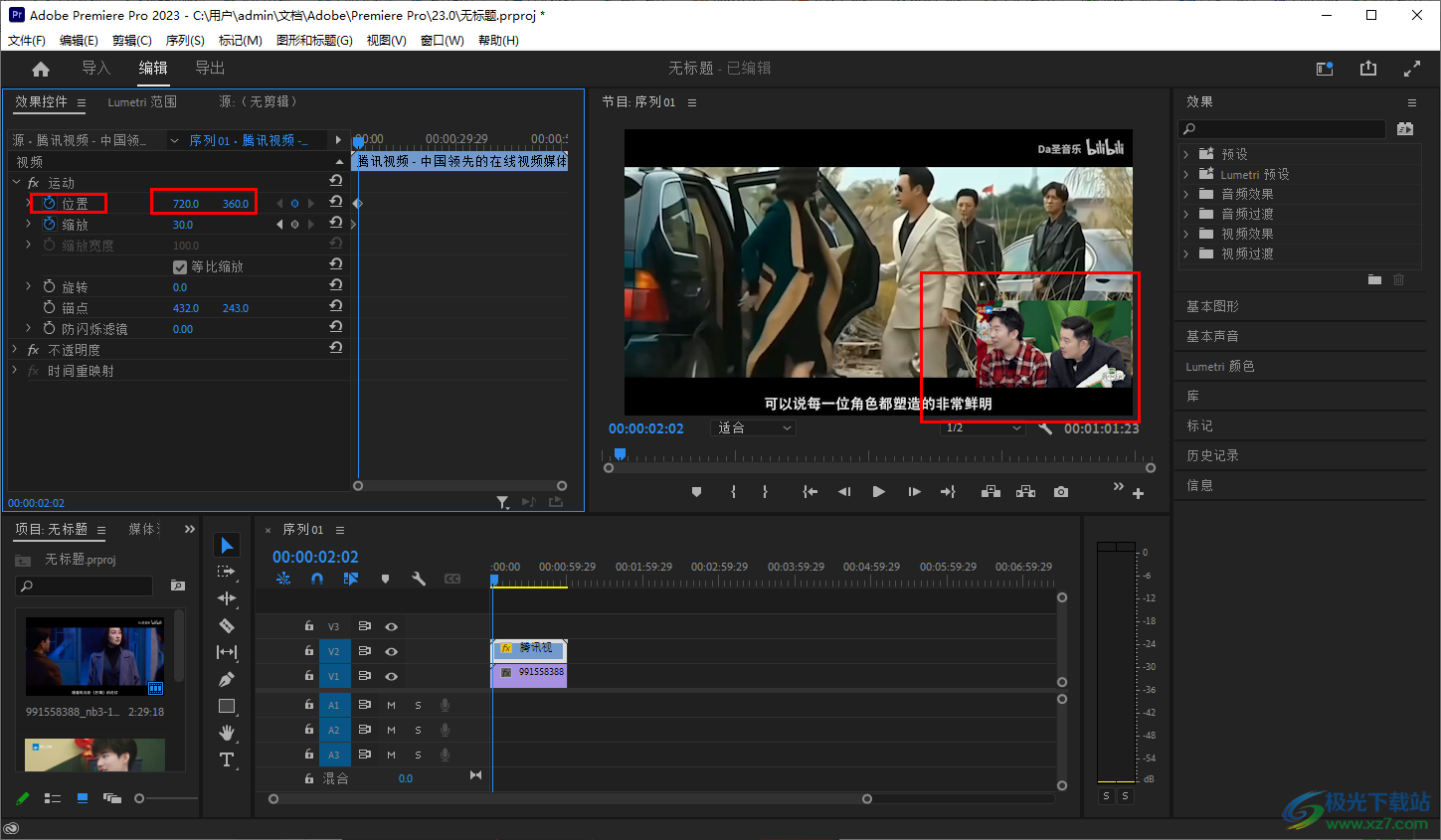This screenshot has width=1441, height=840.
Task: Click the Export Frame camera icon
Action: point(1061,491)
